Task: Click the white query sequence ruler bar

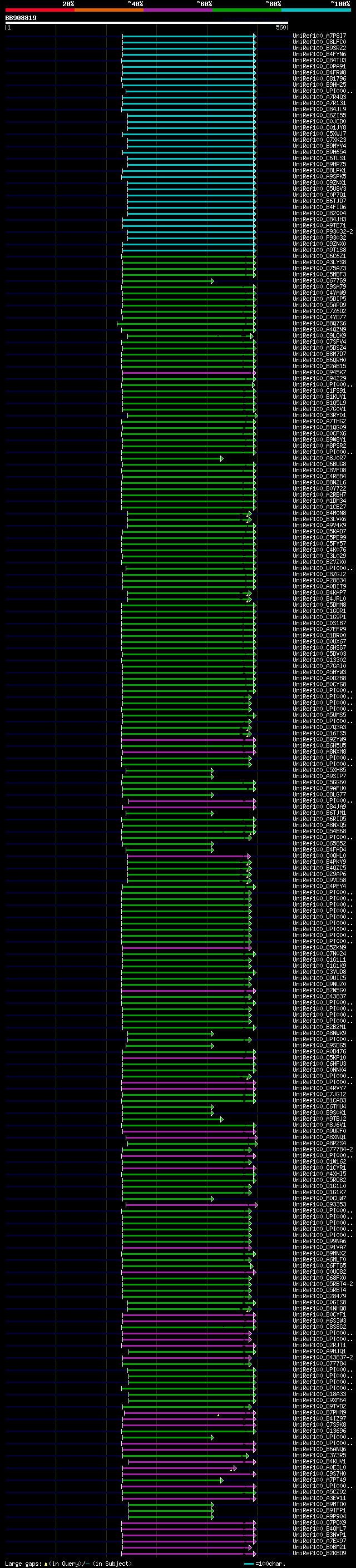Action: [147, 23]
